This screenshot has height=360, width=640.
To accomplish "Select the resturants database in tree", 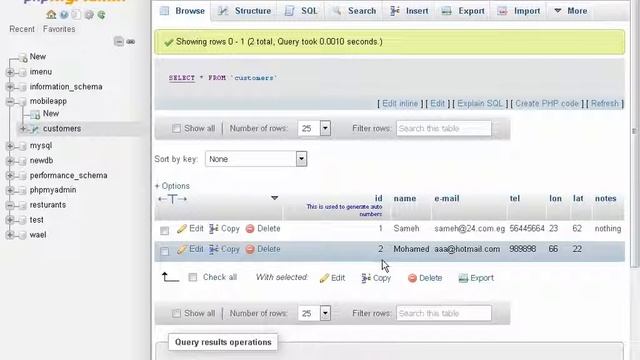I will 48,205.
